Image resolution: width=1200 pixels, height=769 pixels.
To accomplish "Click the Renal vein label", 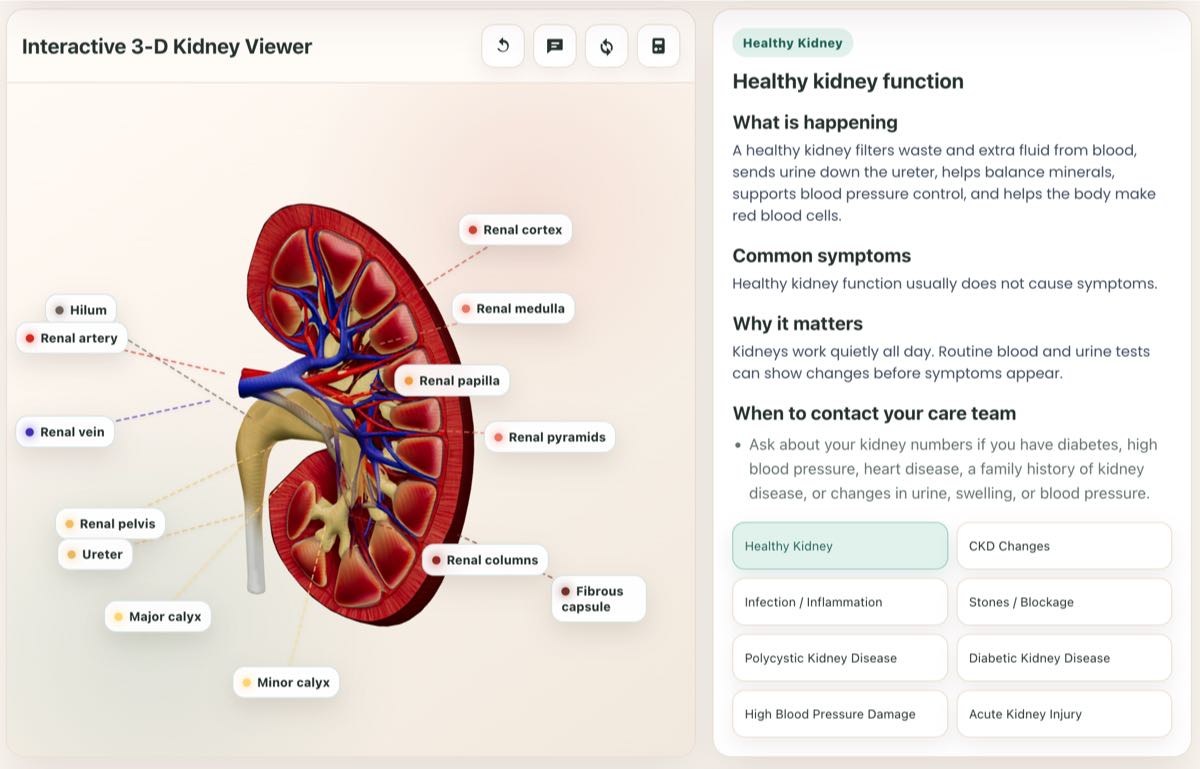I will coord(65,432).
